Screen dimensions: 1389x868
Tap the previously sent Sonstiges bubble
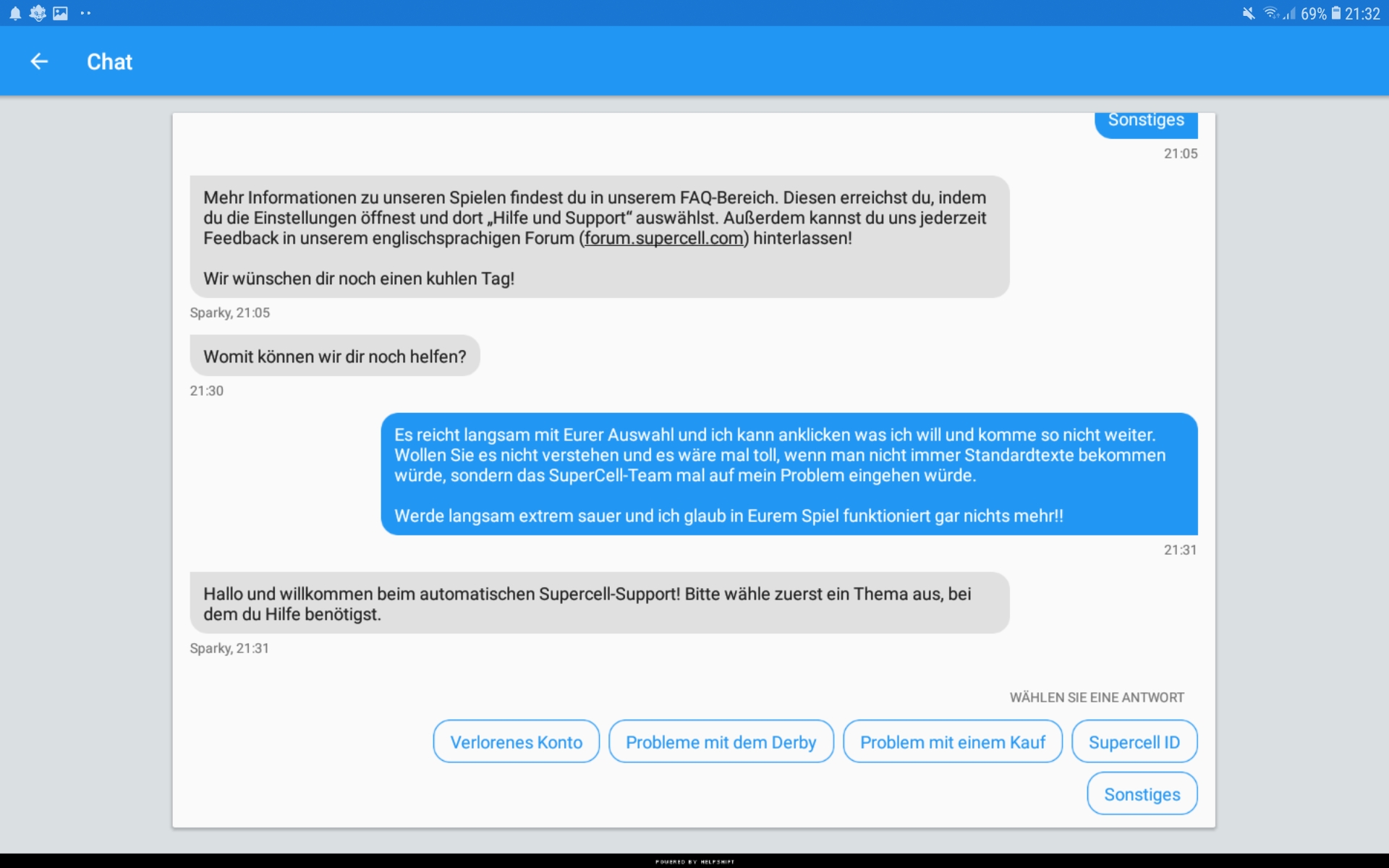(x=1146, y=123)
